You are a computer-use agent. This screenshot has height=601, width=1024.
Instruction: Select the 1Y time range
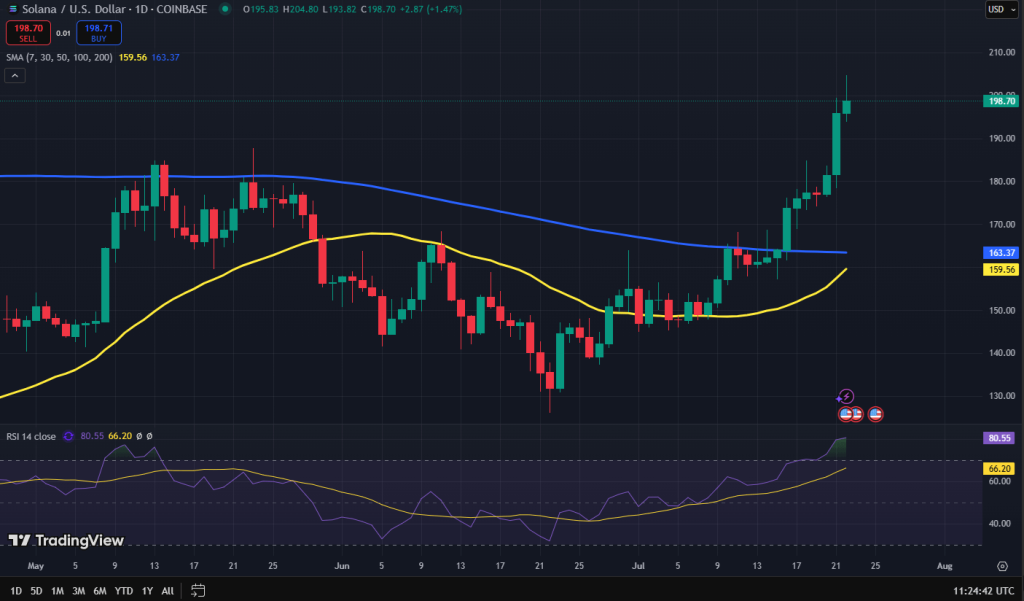point(148,591)
